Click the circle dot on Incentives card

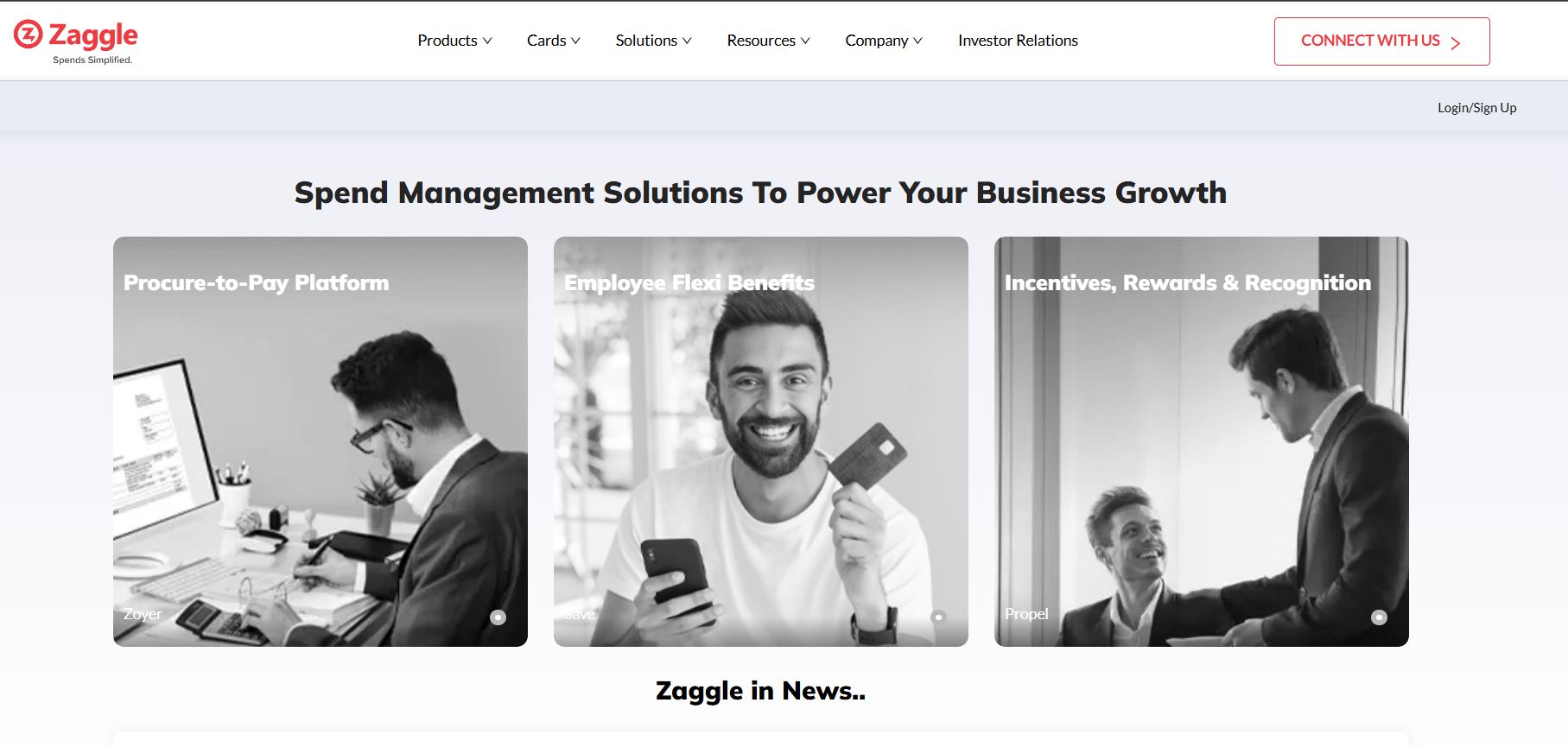tap(1380, 617)
